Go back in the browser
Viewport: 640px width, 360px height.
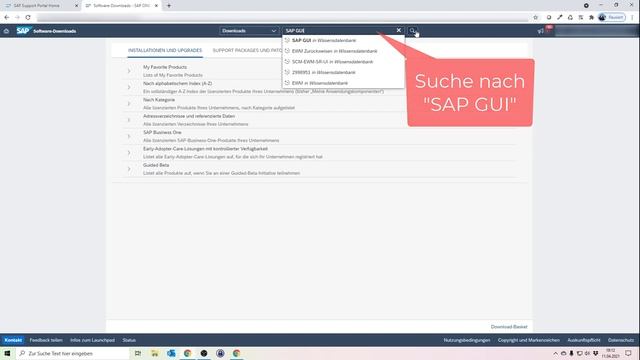coord(7,18)
